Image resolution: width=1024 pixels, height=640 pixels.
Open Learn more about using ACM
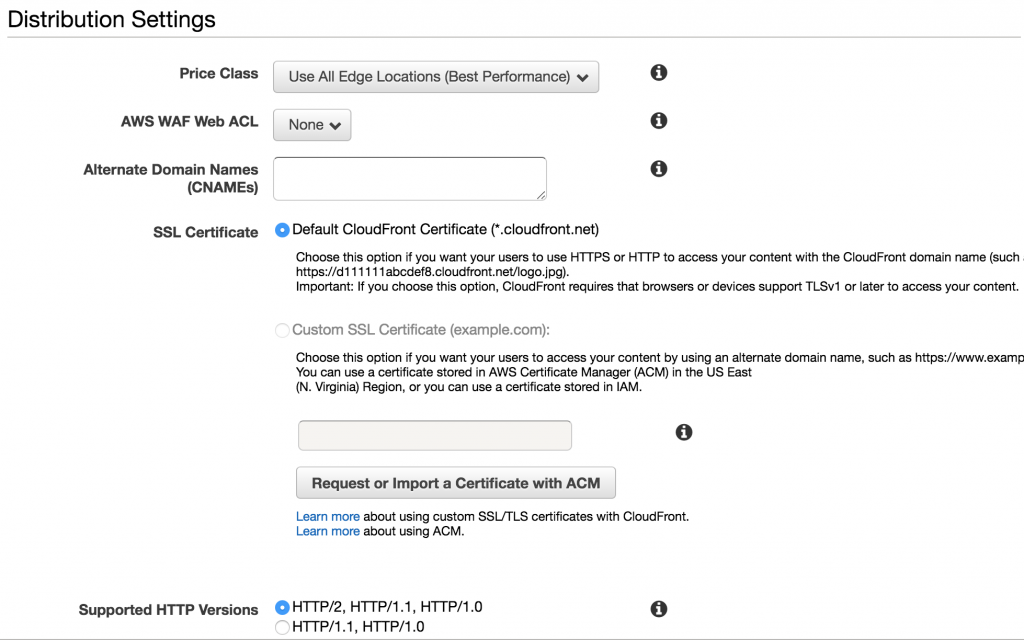327,532
